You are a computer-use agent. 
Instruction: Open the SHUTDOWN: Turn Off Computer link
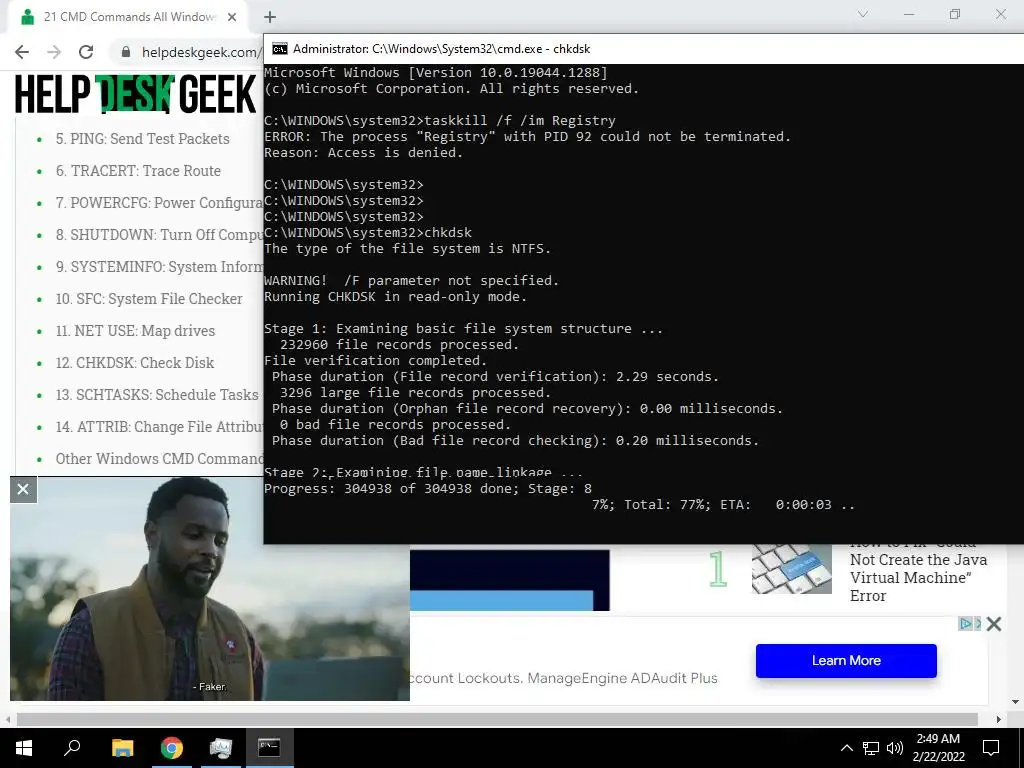(159, 234)
